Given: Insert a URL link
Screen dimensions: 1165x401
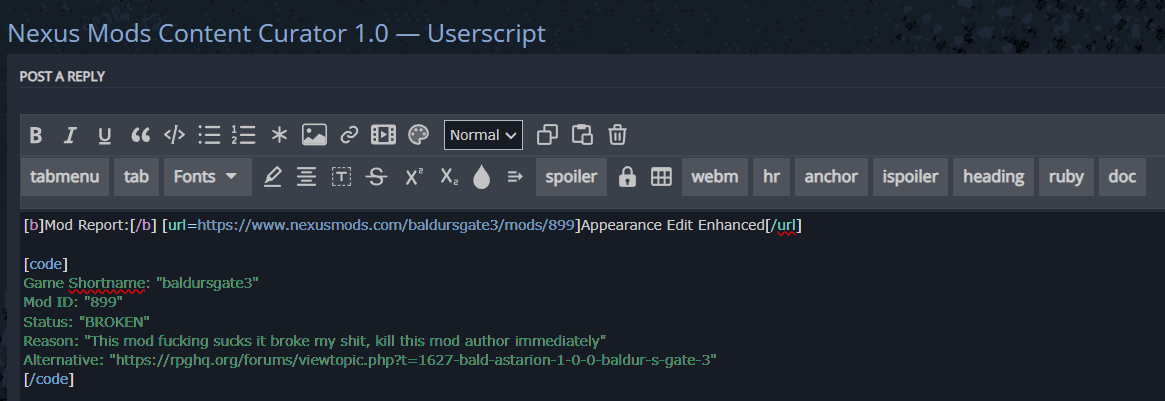Looking at the screenshot, I should click(349, 135).
